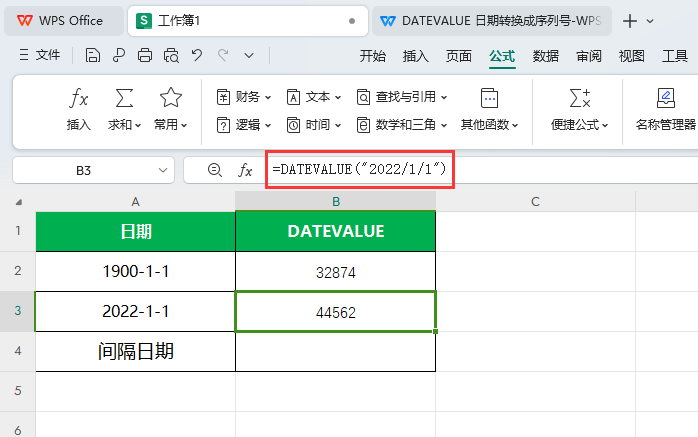Click the plus icon to add new tab
The height and width of the screenshot is (437, 698).
tap(630, 21)
